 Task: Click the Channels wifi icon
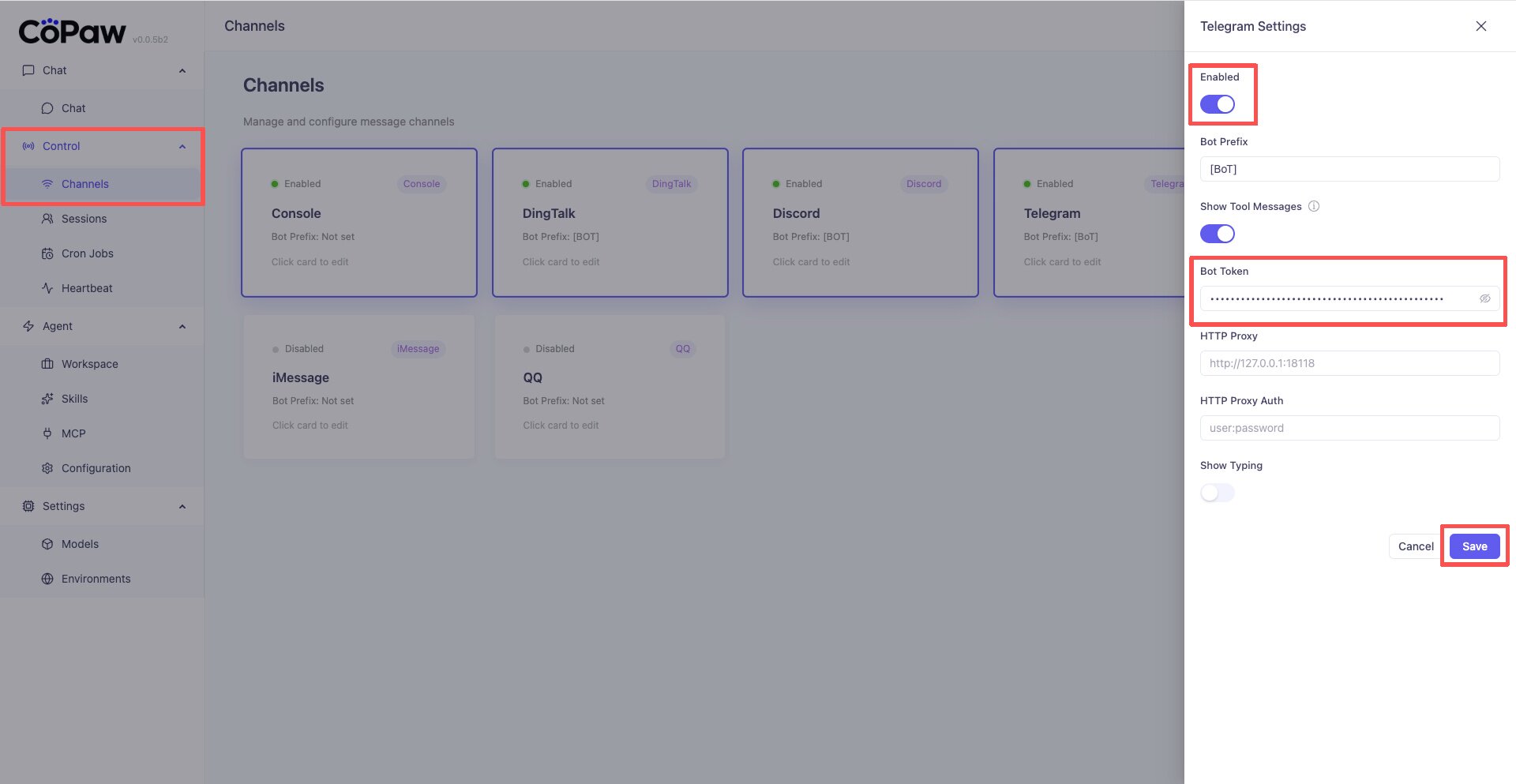click(x=47, y=184)
